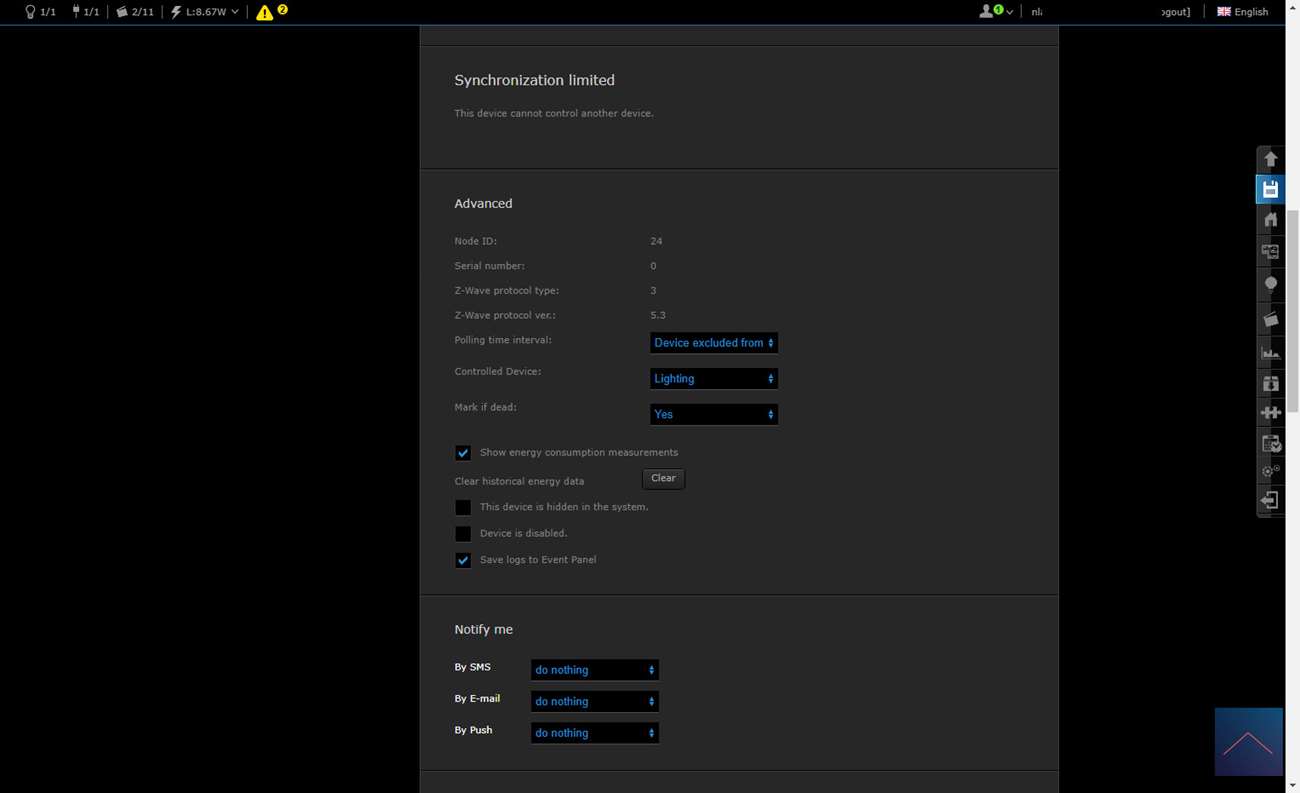Open the user account menu in top bar

pos(995,12)
